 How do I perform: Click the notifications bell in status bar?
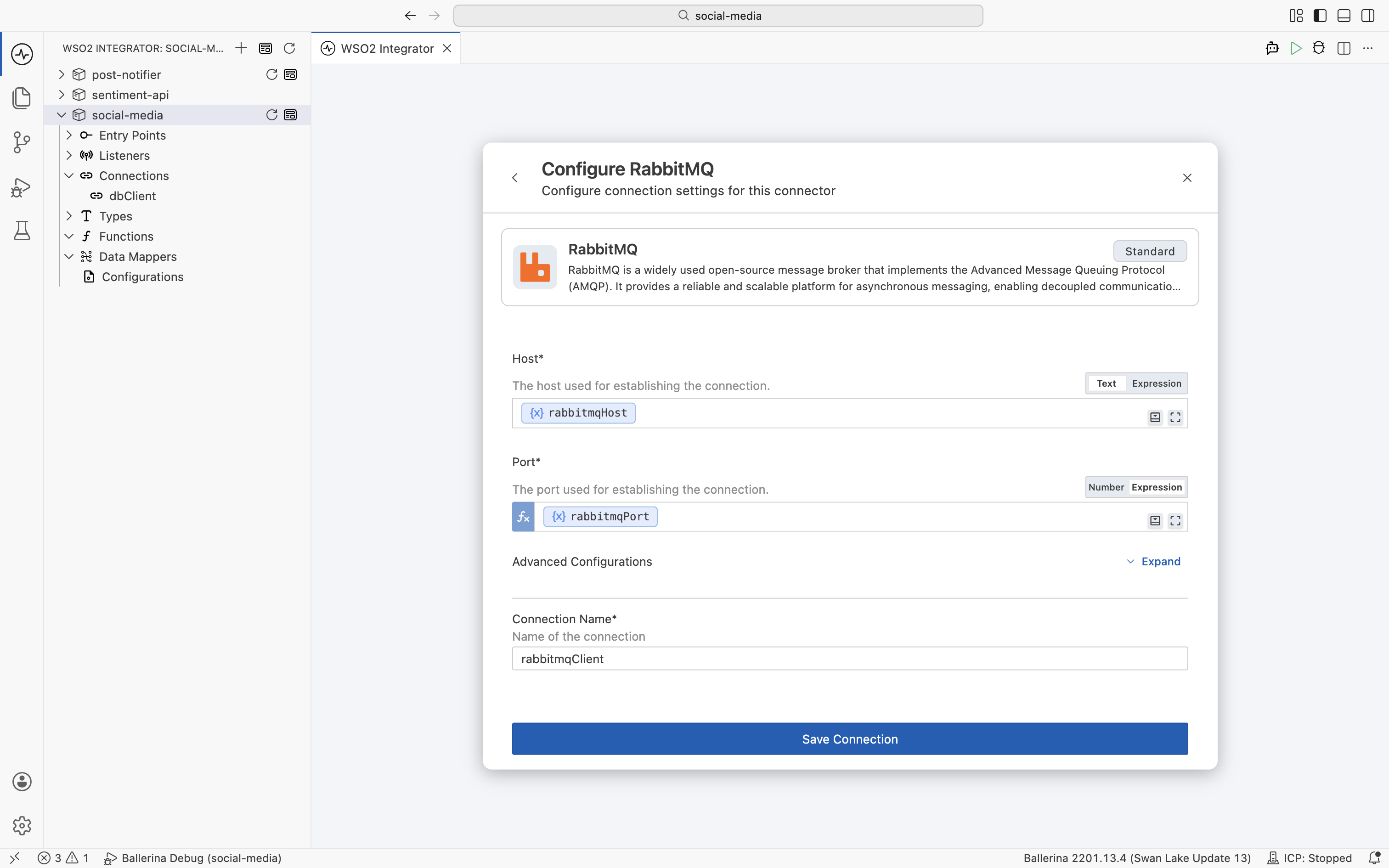point(1374,858)
